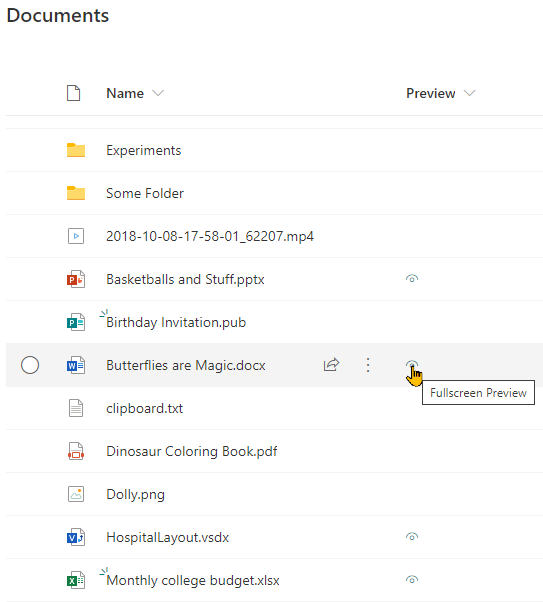Click the Experiments folder icon
Image resolution: width=543 pixels, height=602 pixels.
pos(76,150)
